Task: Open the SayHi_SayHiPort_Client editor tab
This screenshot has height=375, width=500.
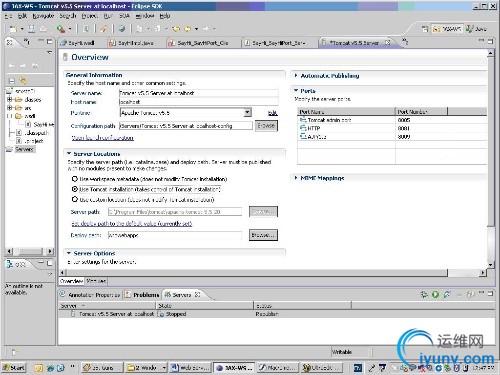Action: [x=198, y=43]
